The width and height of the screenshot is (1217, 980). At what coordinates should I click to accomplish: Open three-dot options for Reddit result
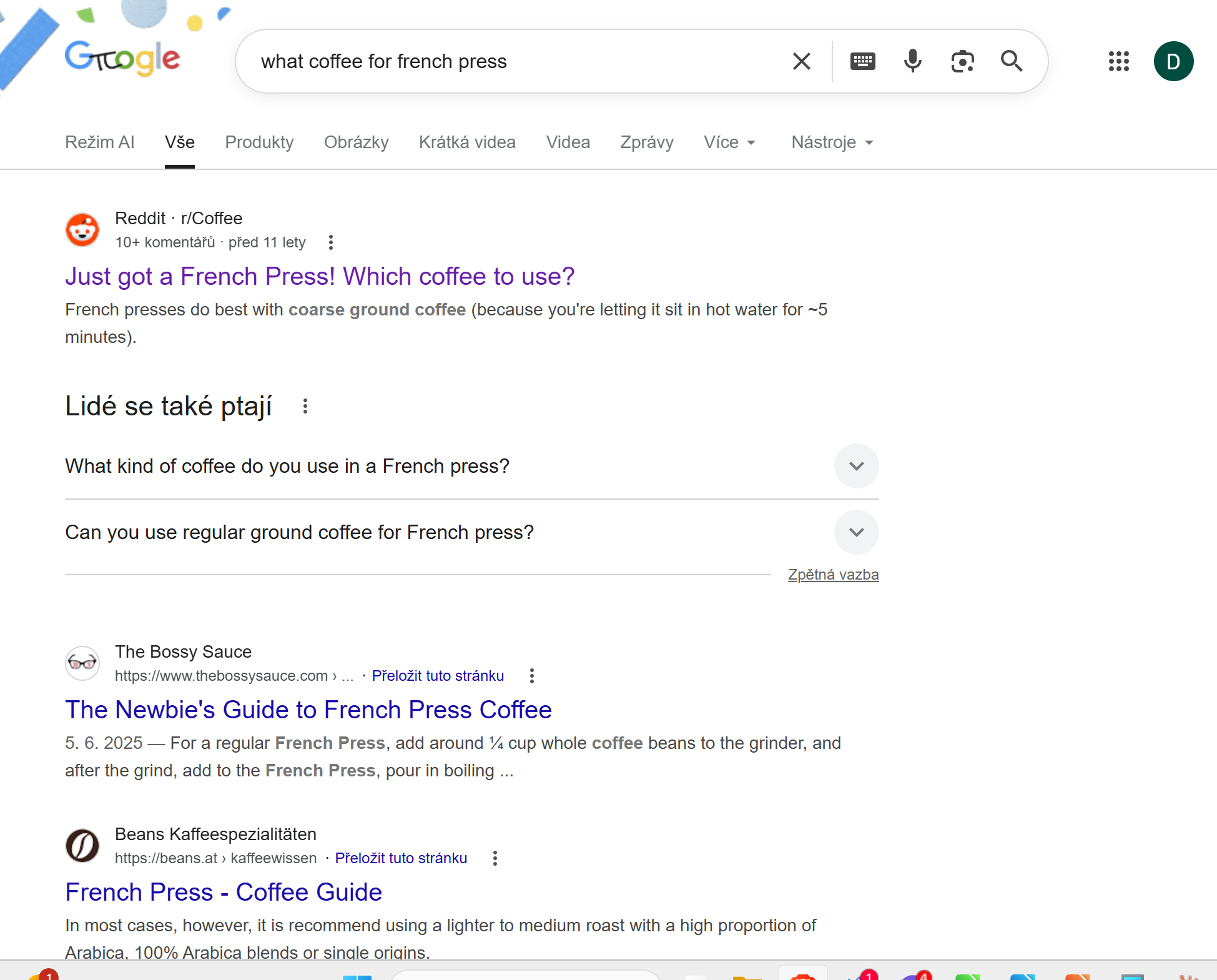pos(331,242)
